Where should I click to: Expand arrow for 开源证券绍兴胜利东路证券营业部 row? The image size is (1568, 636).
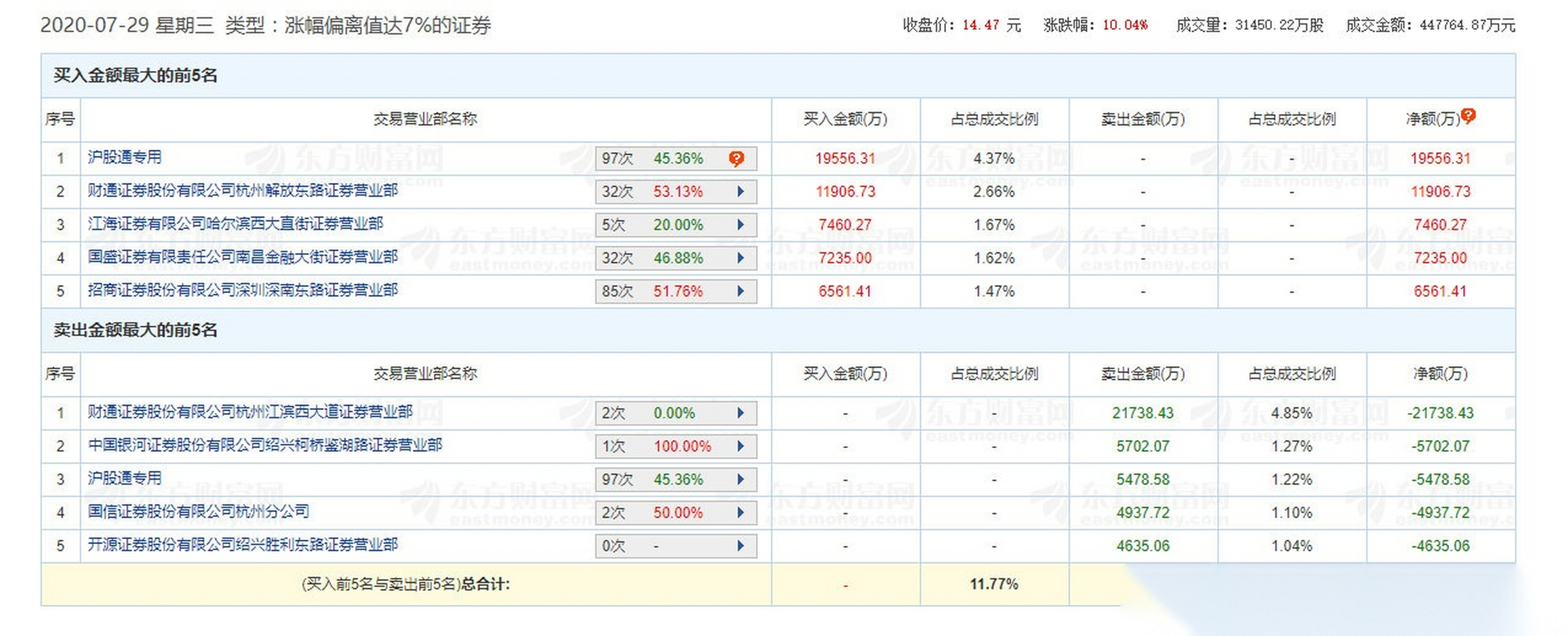pyautogui.click(x=740, y=546)
